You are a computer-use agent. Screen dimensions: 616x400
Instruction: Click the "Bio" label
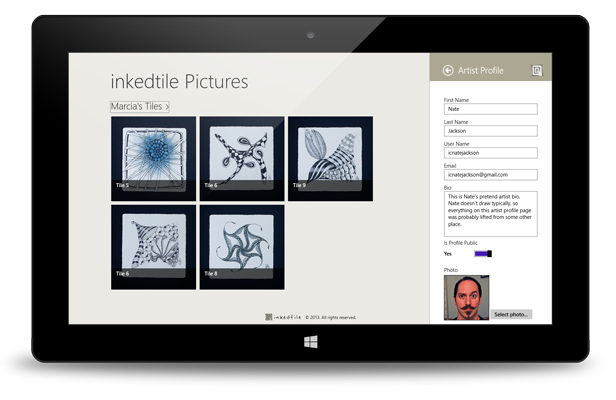pyautogui.click(x=447, y=187)
